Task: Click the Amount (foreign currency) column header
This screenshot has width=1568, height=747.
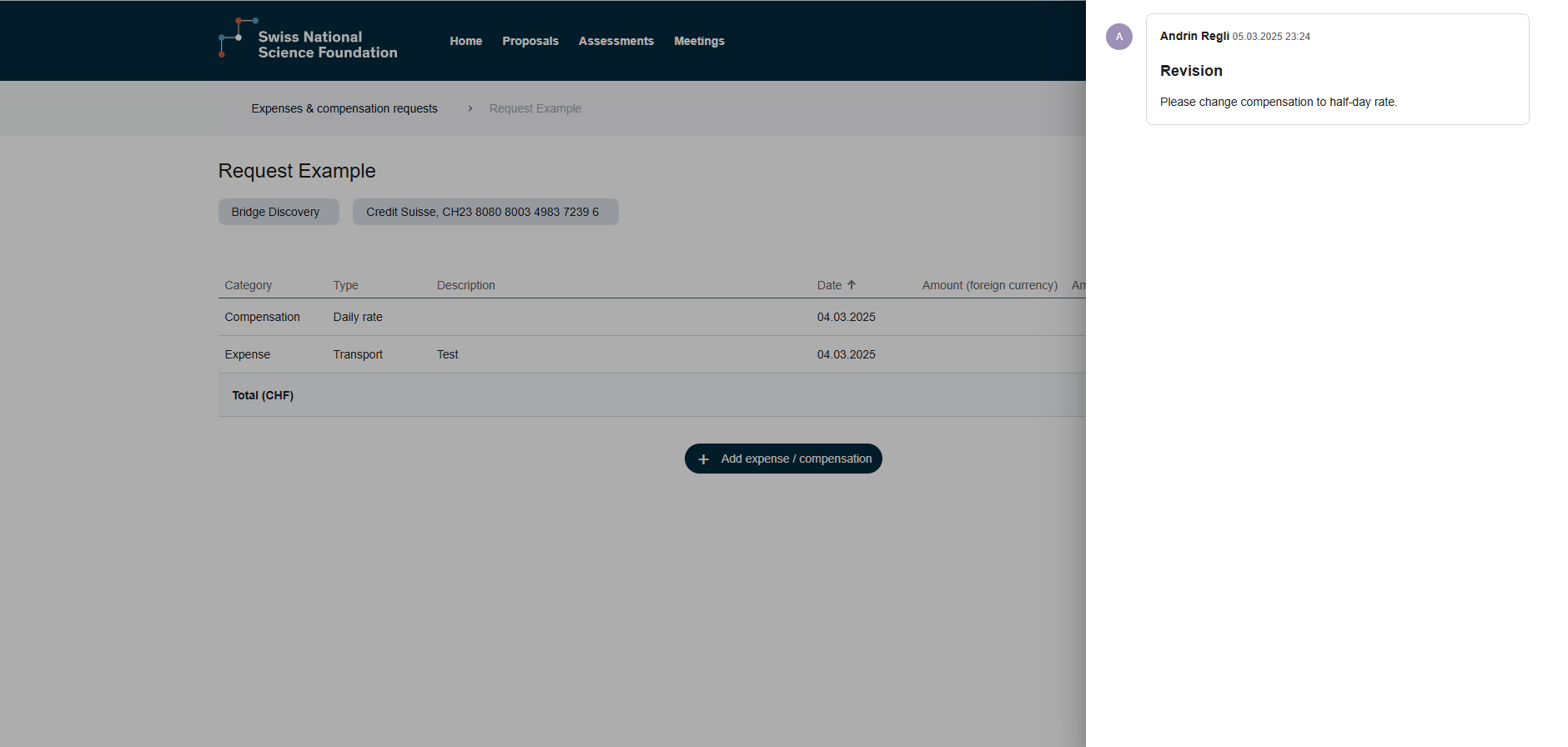Action: tap(989, 285)
